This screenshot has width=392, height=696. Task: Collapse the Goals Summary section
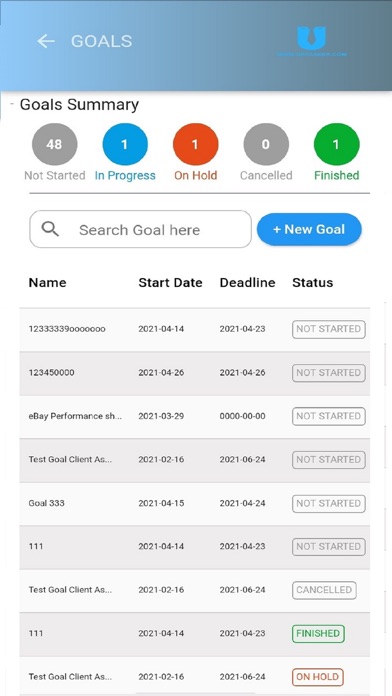tap(12, 104)
